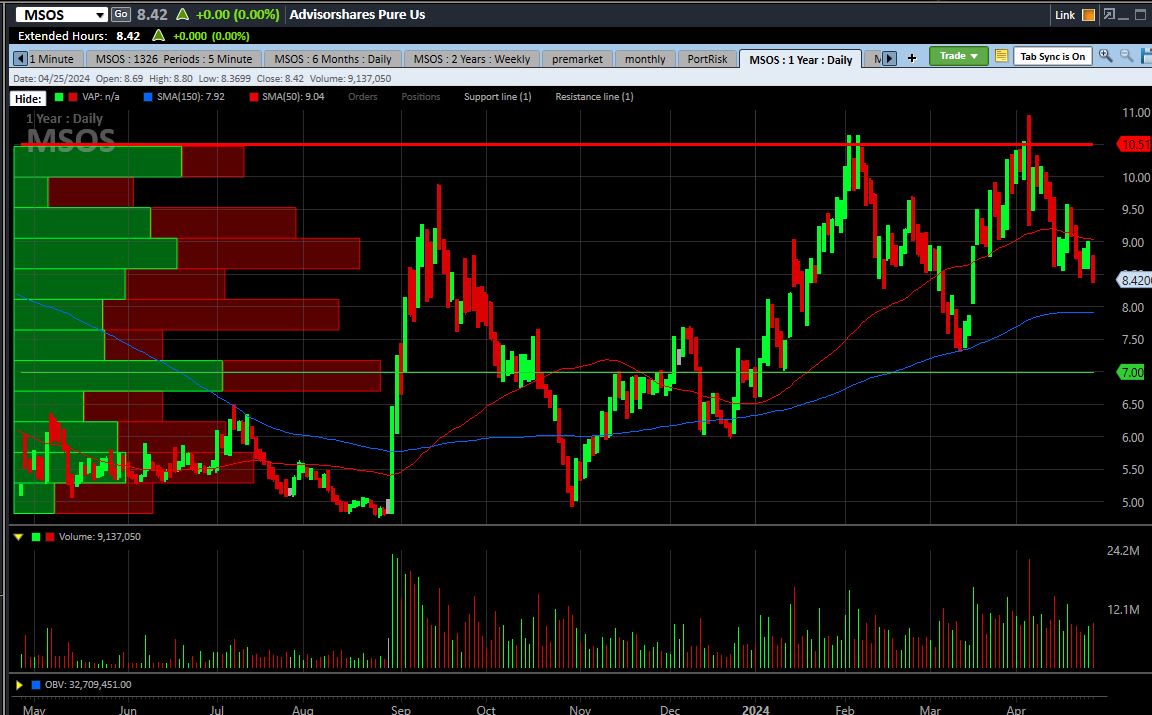
Task: Add a new chart tab with plus icon
Action: [911, 58]
